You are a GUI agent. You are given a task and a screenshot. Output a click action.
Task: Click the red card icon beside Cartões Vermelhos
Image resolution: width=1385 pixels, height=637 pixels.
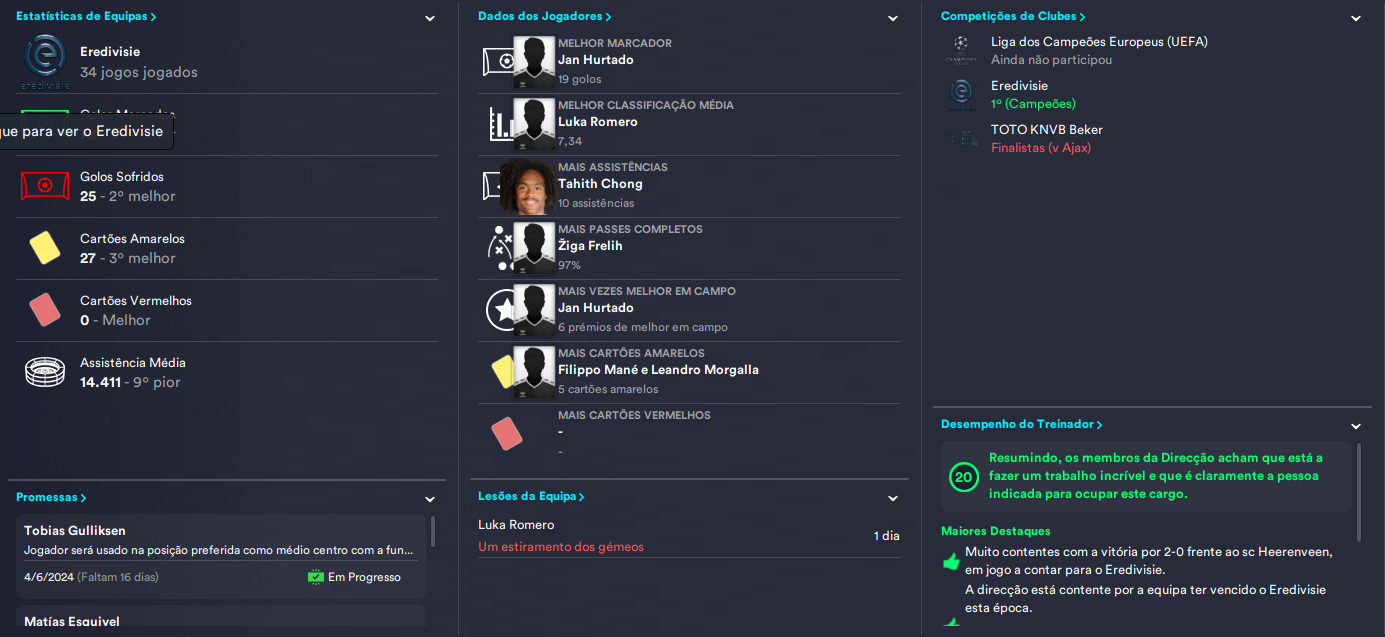(x=44, y=309)
